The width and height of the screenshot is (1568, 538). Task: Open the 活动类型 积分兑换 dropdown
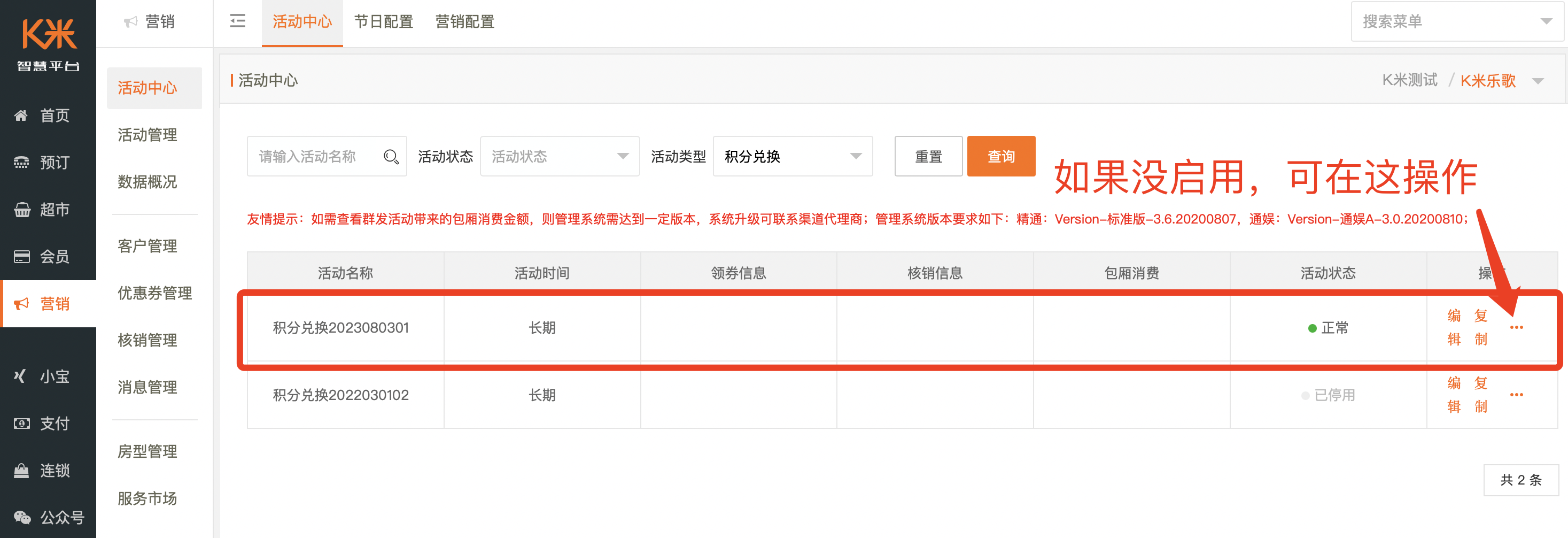click(x=793, y=157)
